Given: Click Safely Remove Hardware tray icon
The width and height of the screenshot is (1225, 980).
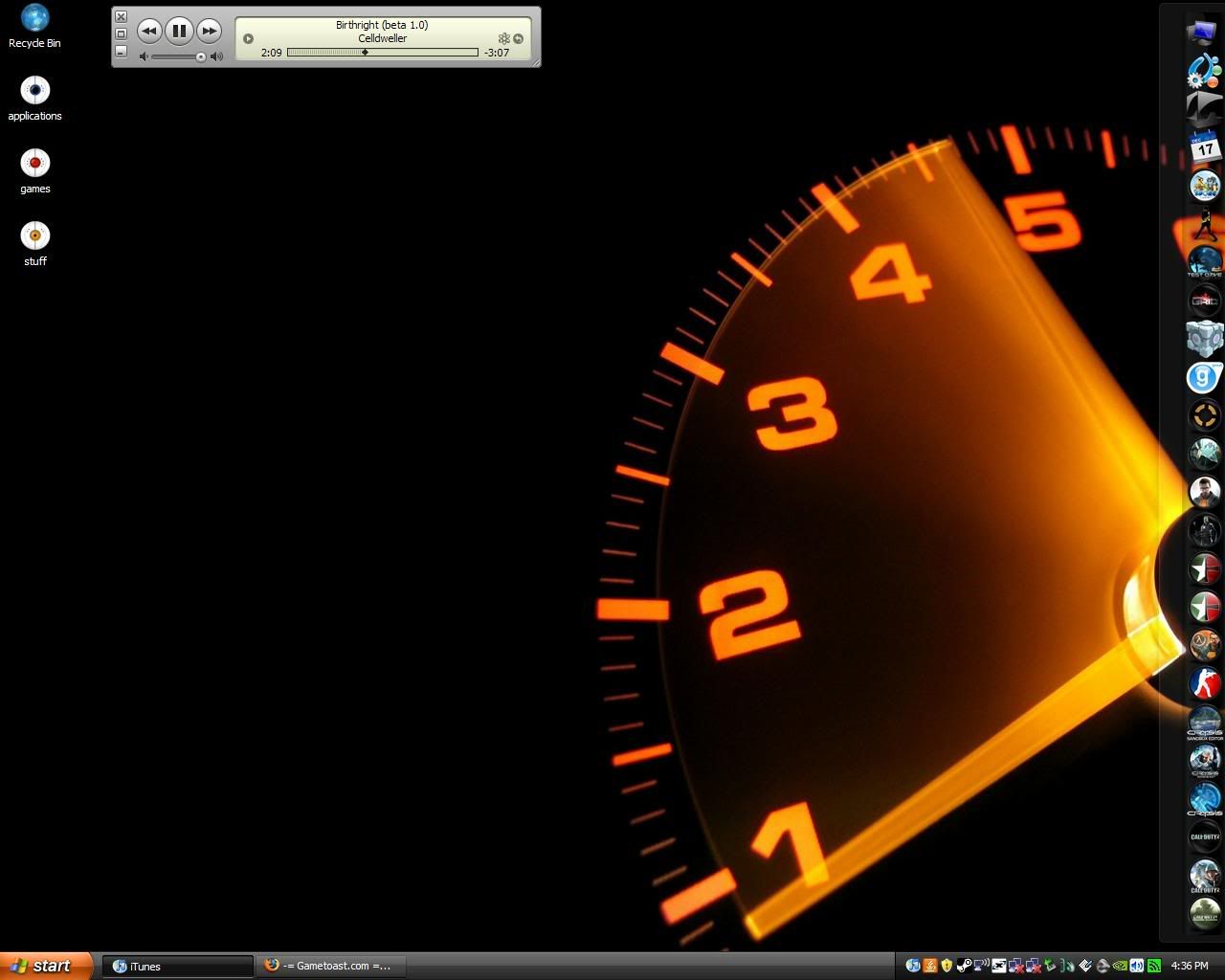Looking at the screenshot, I should 1050,966.
